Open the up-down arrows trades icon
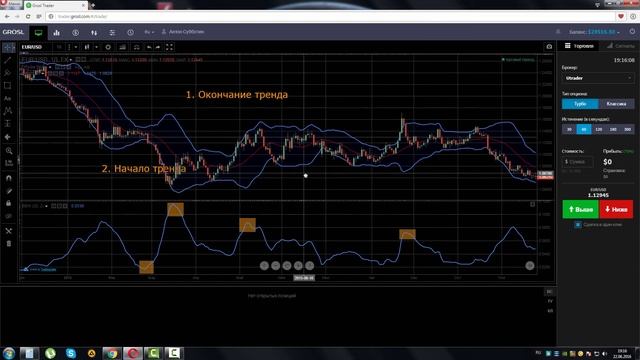Viewport: 640px width, 360px height. (94, 33)
